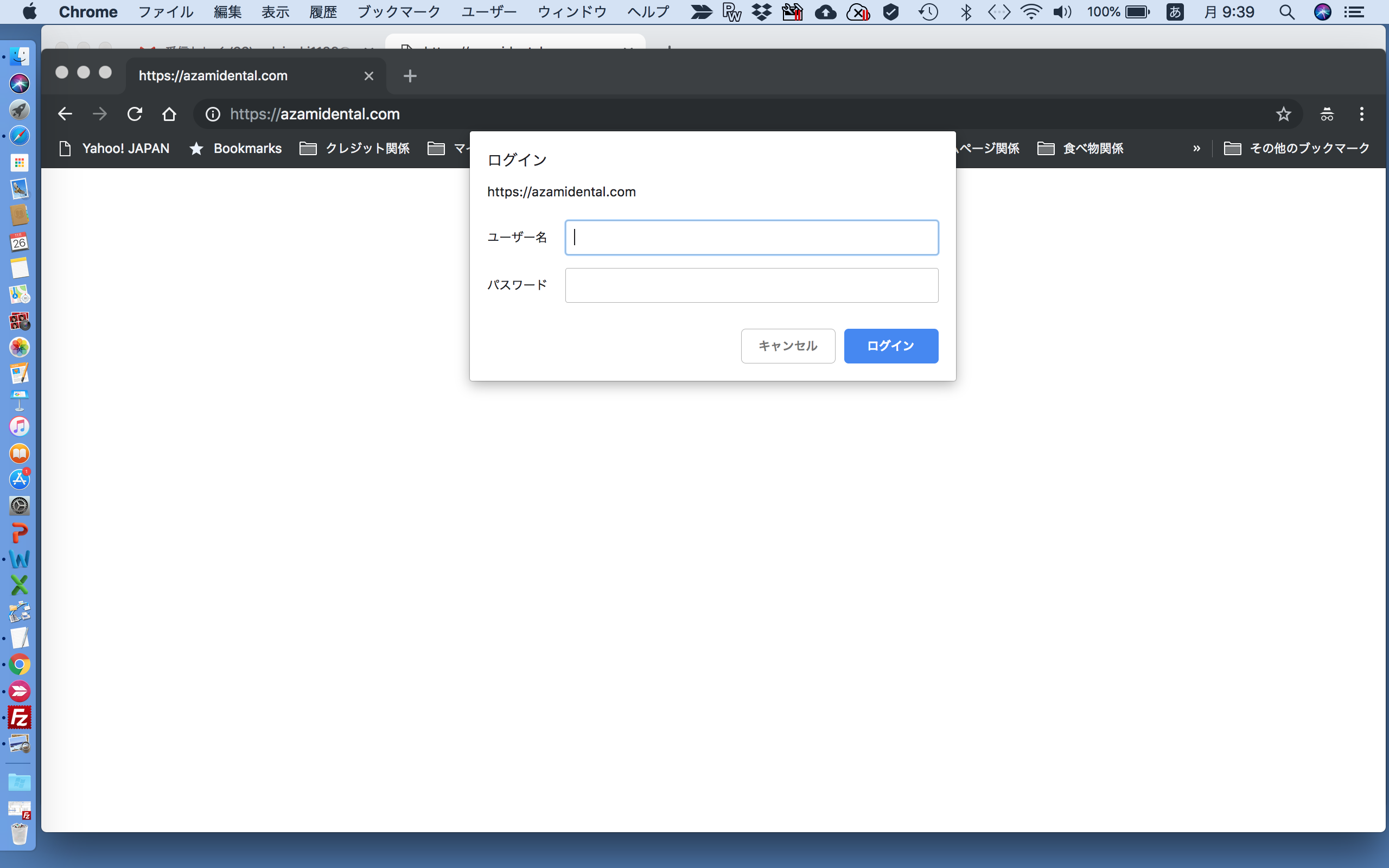
Task: Open Photos in the Dock
Action: 20,347
